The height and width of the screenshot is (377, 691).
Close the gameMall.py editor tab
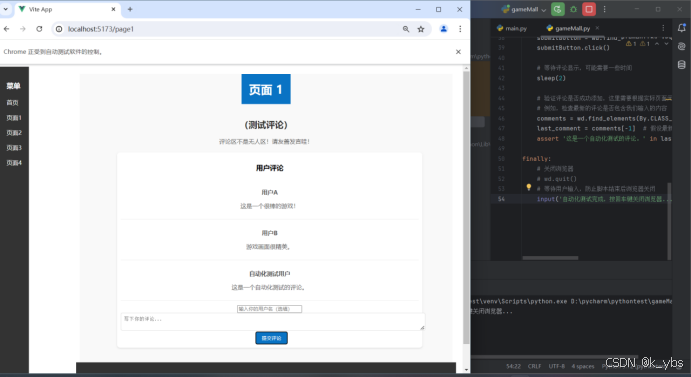597,28
